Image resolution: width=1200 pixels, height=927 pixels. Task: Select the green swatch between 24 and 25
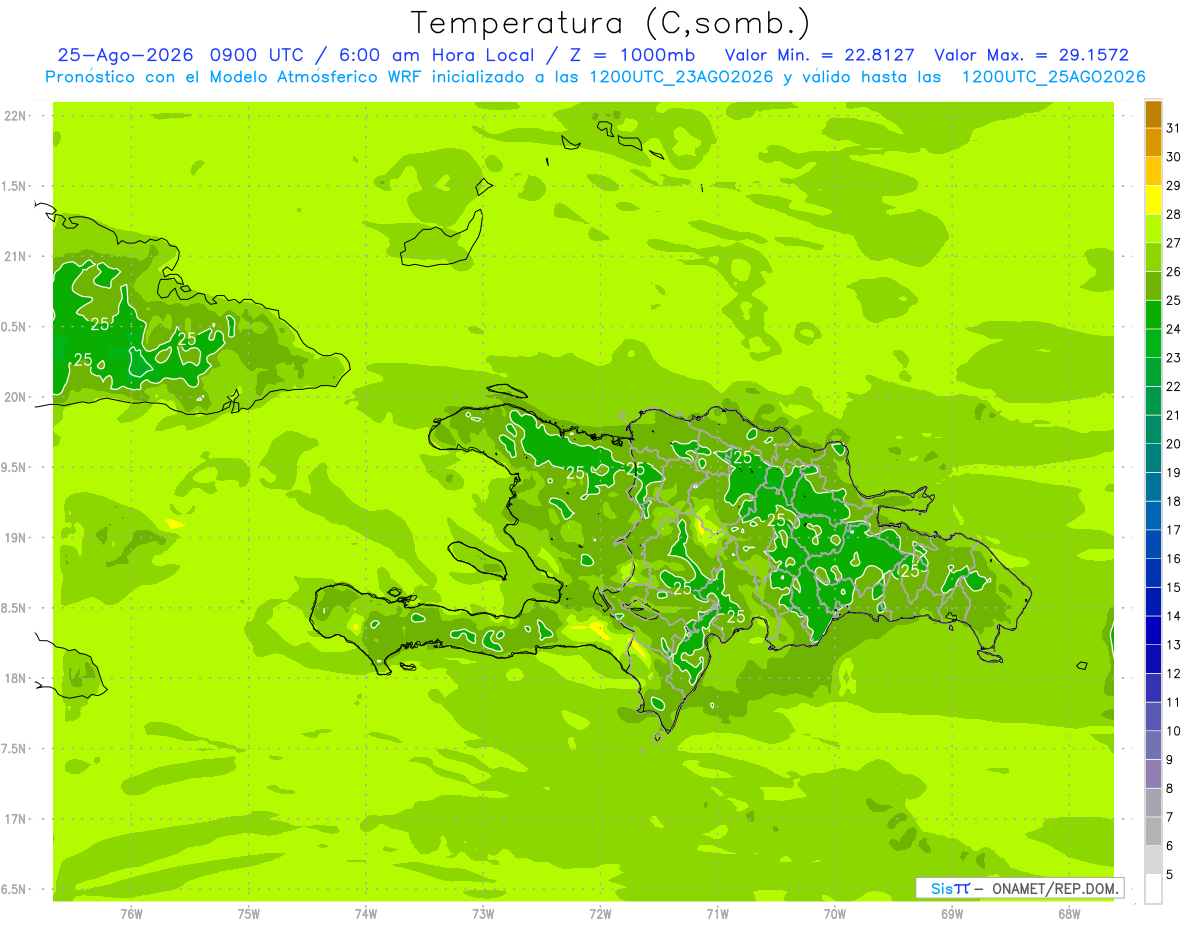pos(1153,315)
